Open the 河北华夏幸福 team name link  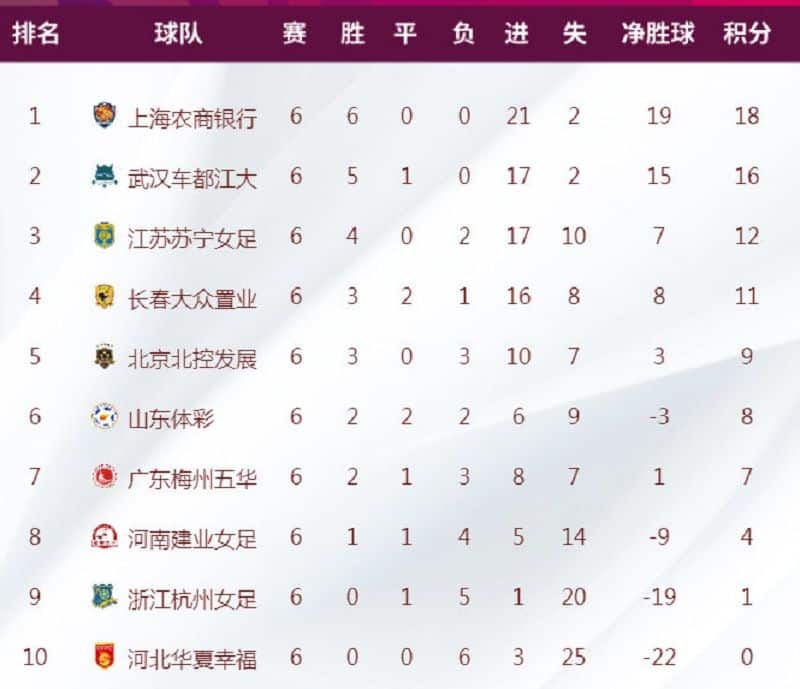192,658
